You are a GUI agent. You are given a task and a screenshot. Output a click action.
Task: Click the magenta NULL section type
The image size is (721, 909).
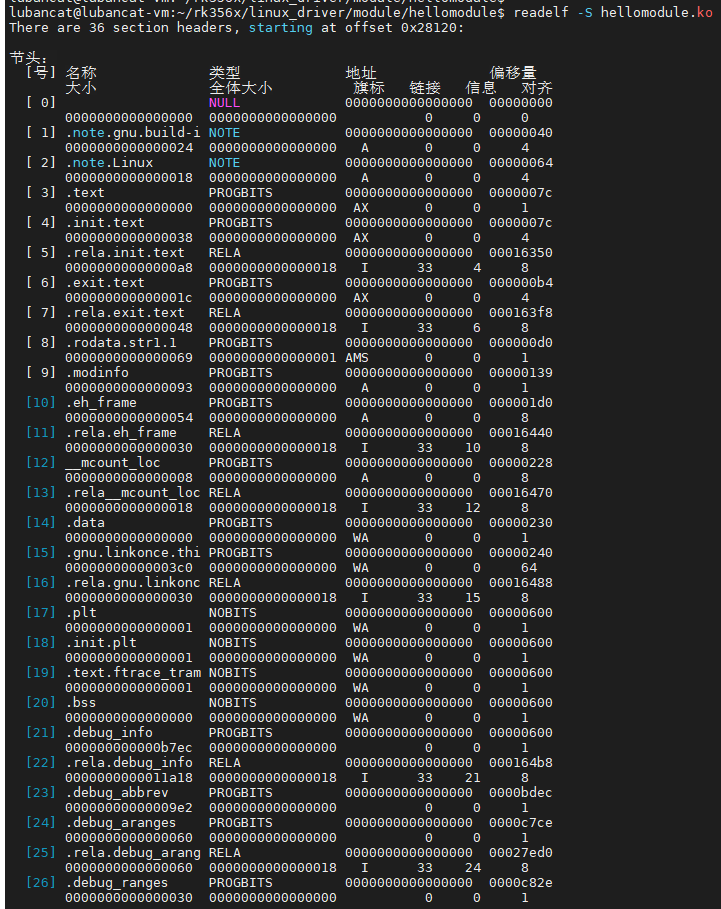pos(224,103)
